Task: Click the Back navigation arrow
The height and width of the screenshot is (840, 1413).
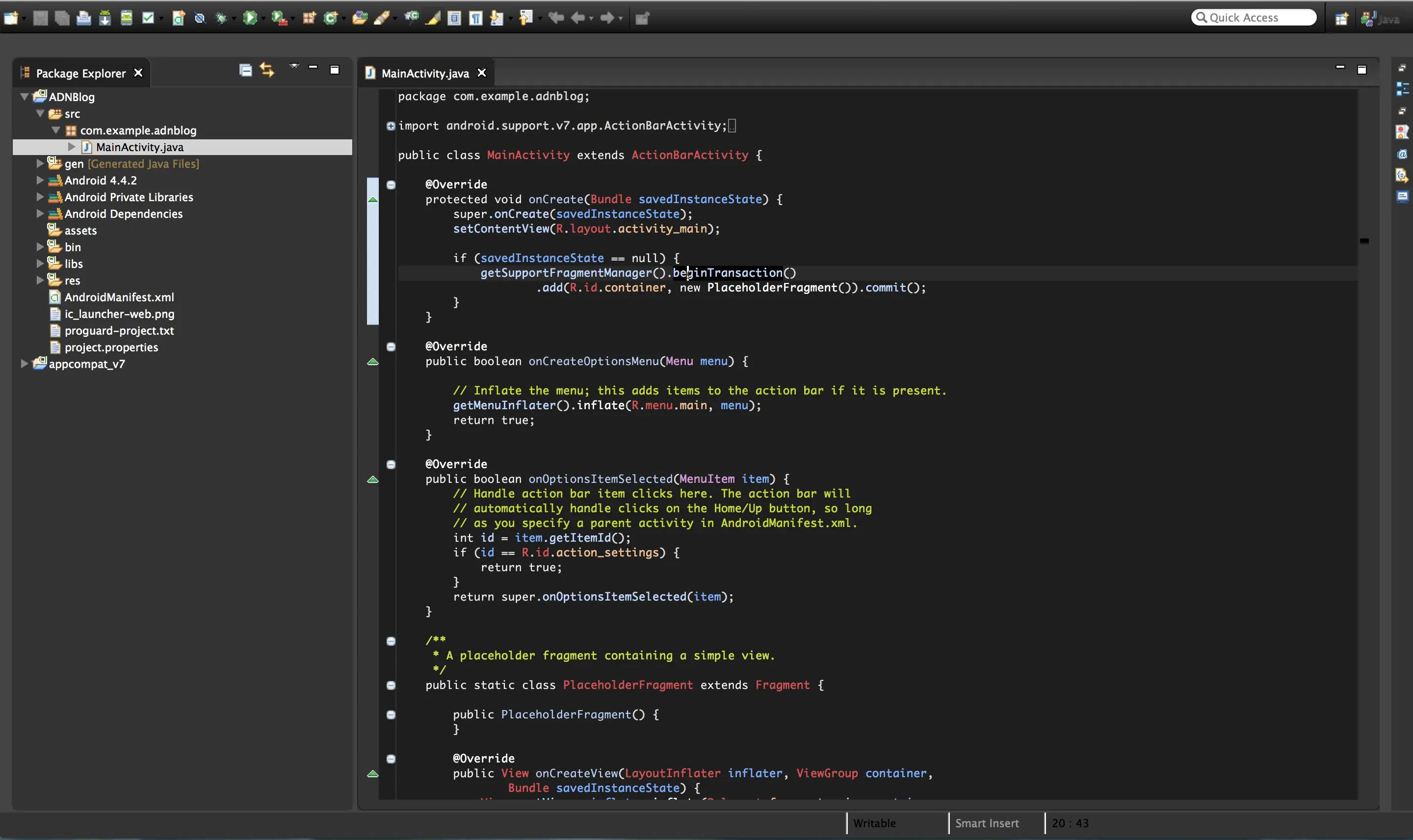Action: tap(578, 18)
